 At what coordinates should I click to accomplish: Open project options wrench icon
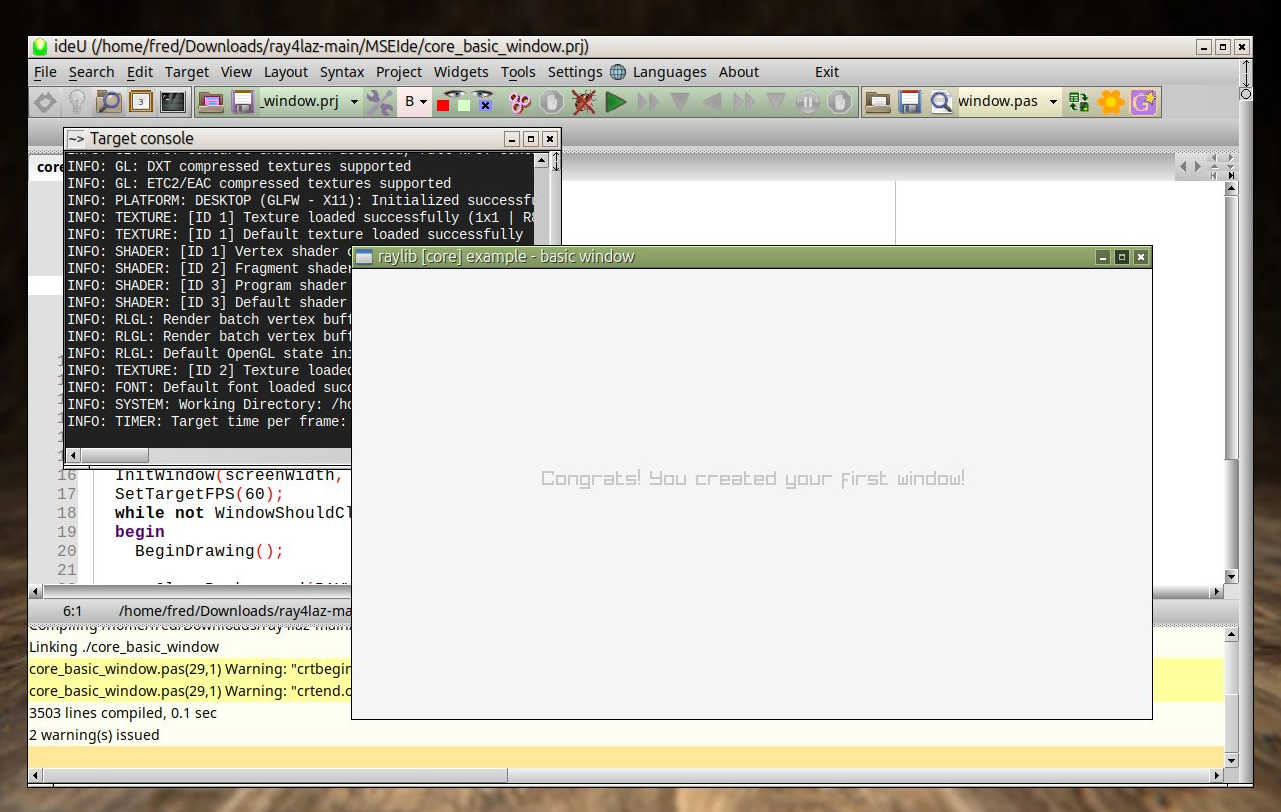point(380,102)
